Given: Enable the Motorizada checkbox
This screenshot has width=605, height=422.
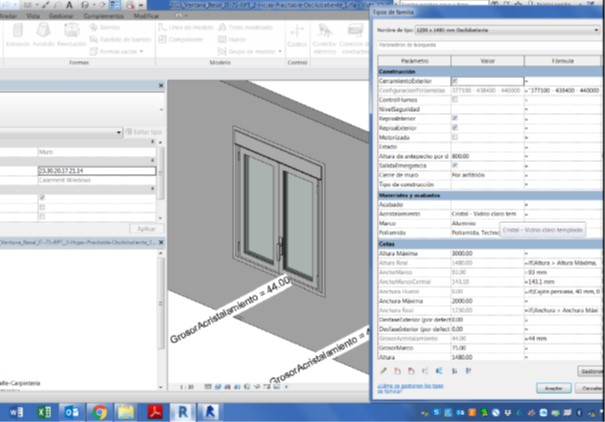Looking at the screenshot, I should coord(455,137).
